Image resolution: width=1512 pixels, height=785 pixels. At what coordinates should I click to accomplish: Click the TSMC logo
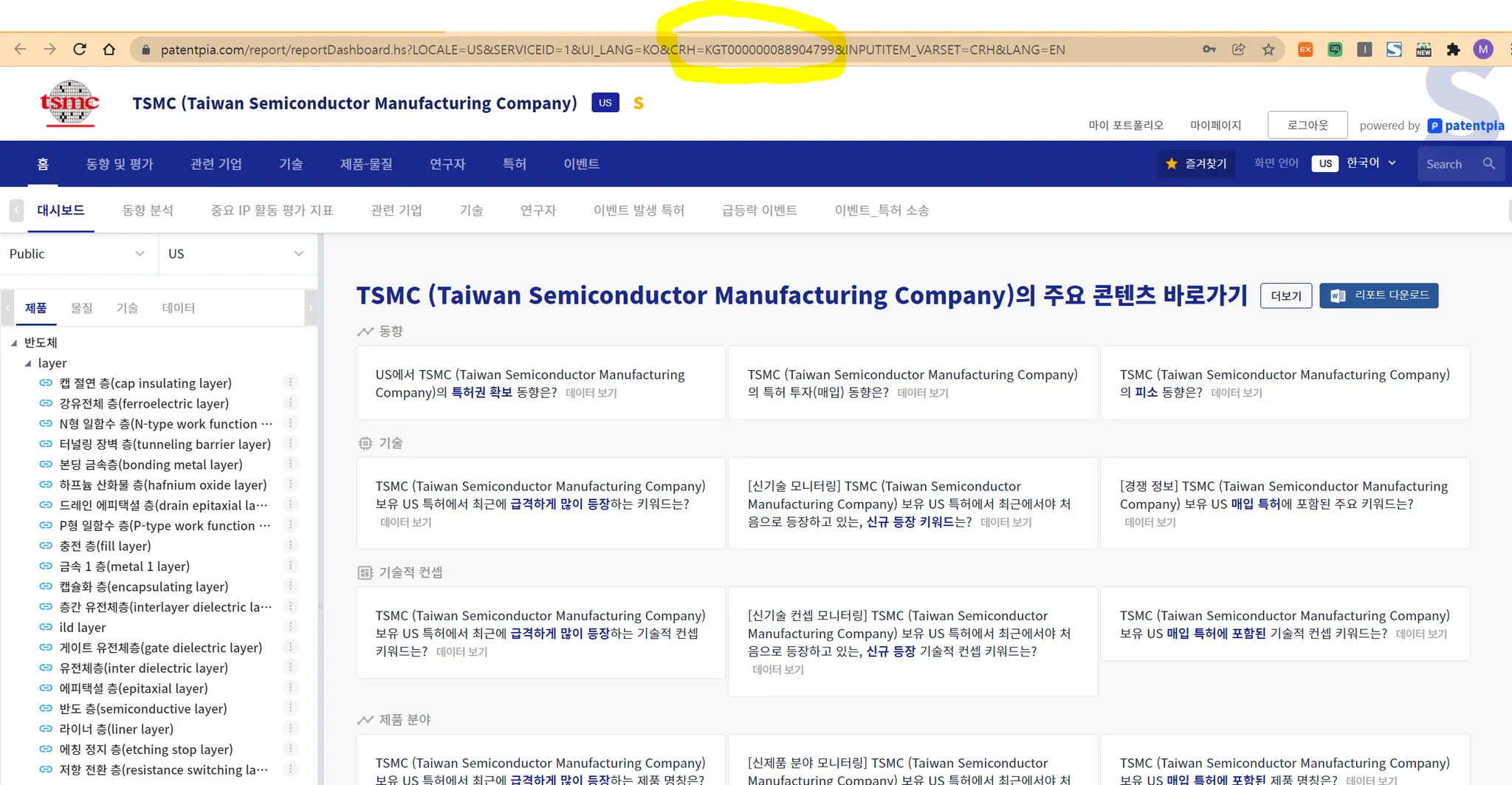[x=69, y=103]
